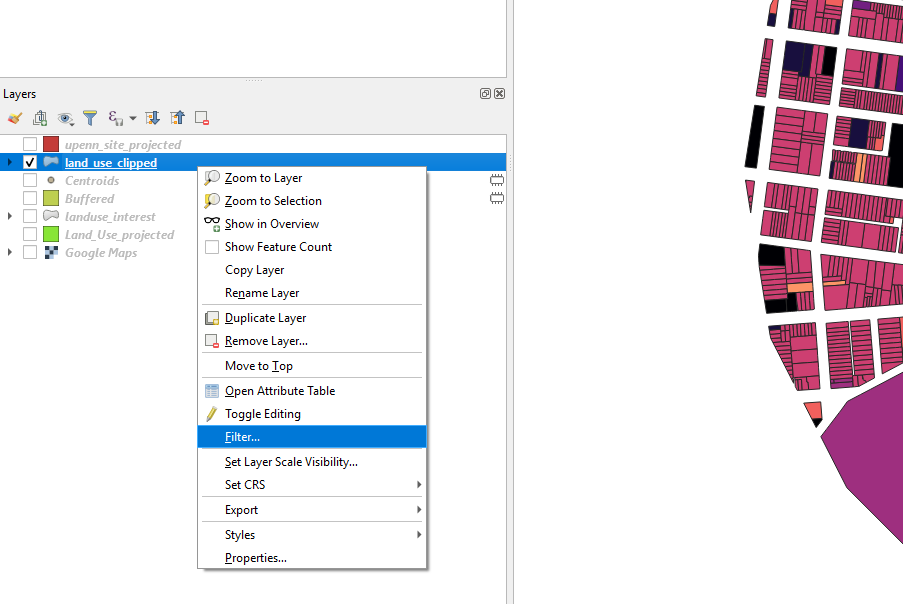Select Open Attribute Table menu entry
The width and height of the screenshot is (903, 604).
[x=279, y=391]
